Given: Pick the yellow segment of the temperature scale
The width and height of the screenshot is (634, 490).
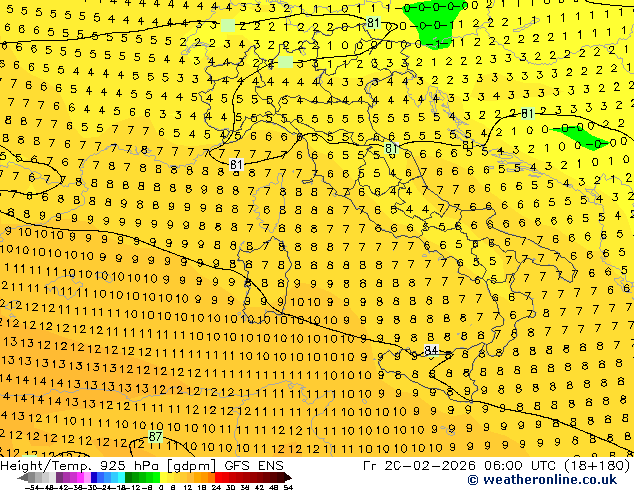Looking at the screenshot, I should tap(163, 477).
